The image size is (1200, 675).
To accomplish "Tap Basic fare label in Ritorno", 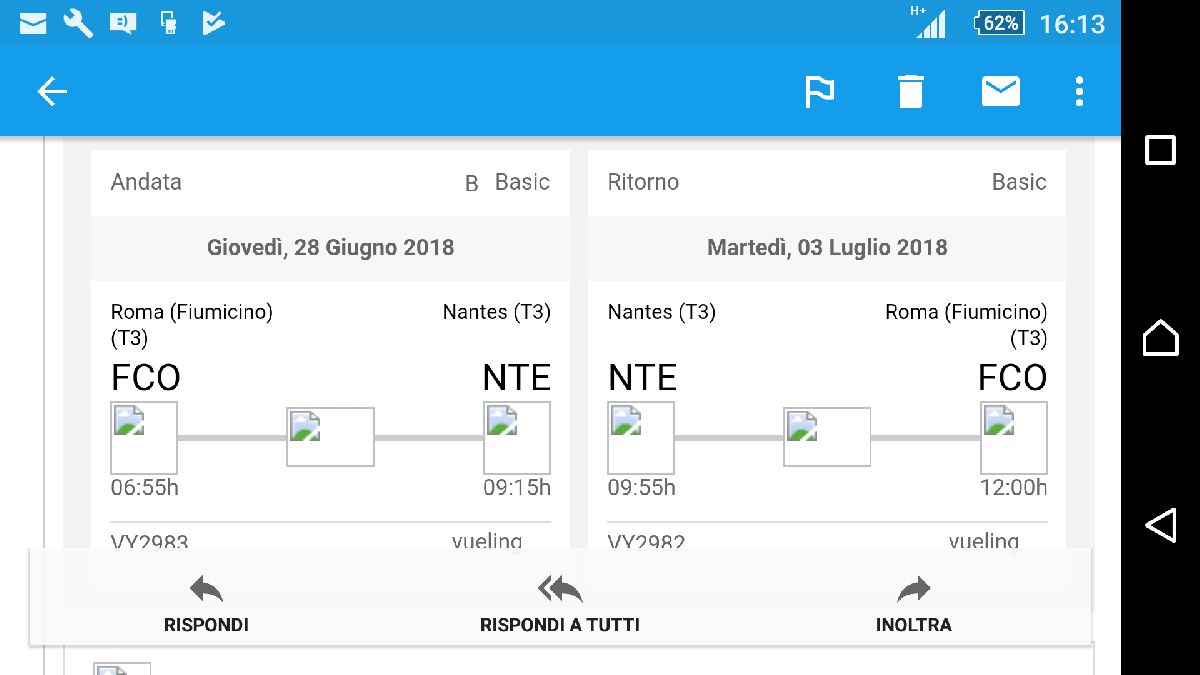I will pyautogui.click(x=1019, y=182).
